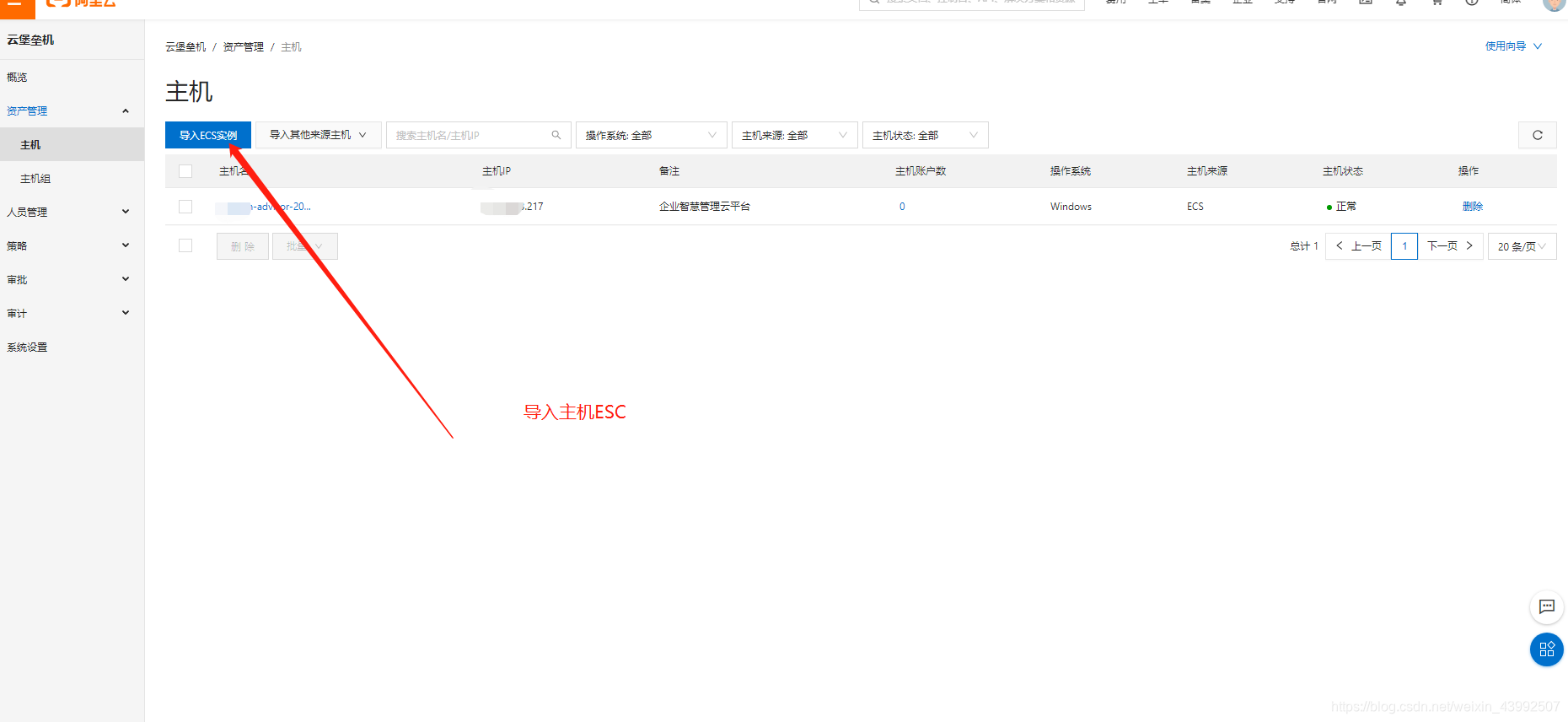1568x722 pixels.
Task: Click the 操作系统 column header
Action: (x=1071, y=171)
